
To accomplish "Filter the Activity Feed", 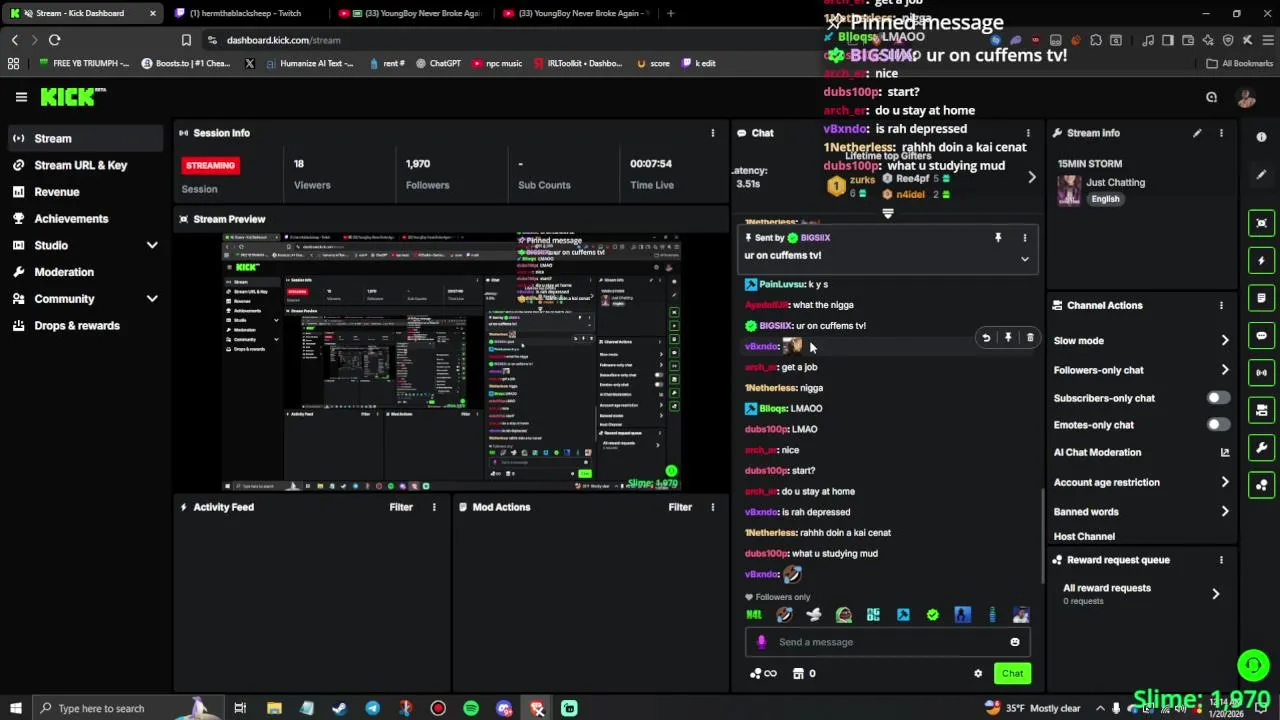I will pos(401,507).
